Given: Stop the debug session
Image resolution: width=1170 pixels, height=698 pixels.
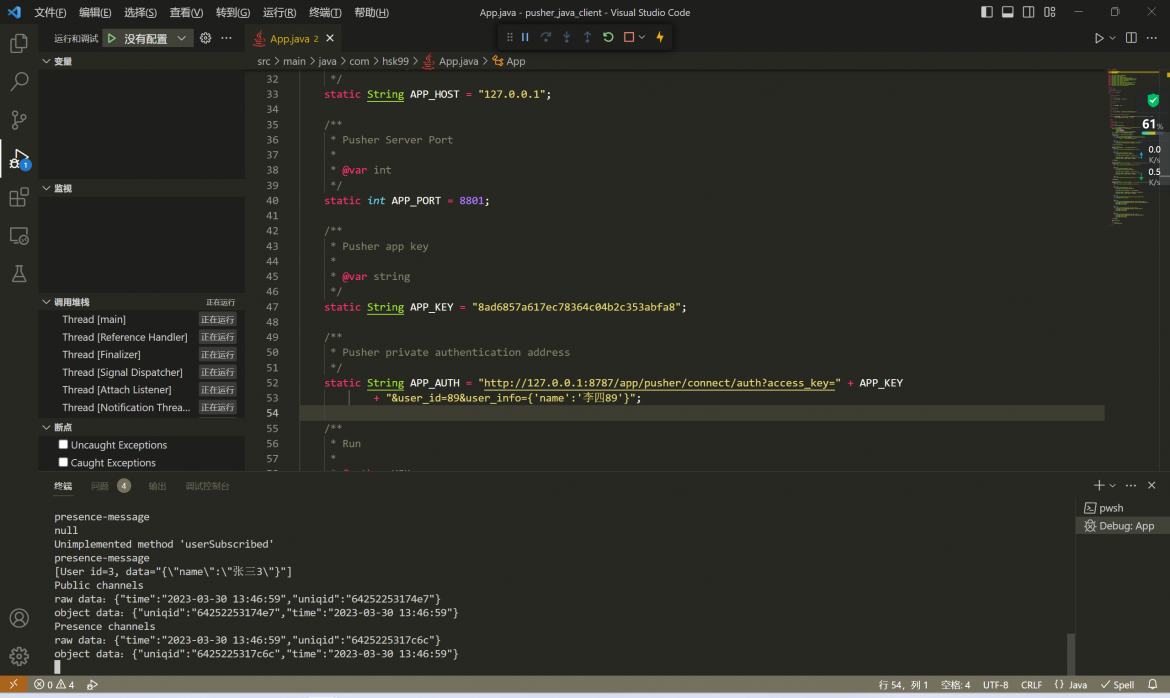Looking at the screenshot, I should (629, 37).
